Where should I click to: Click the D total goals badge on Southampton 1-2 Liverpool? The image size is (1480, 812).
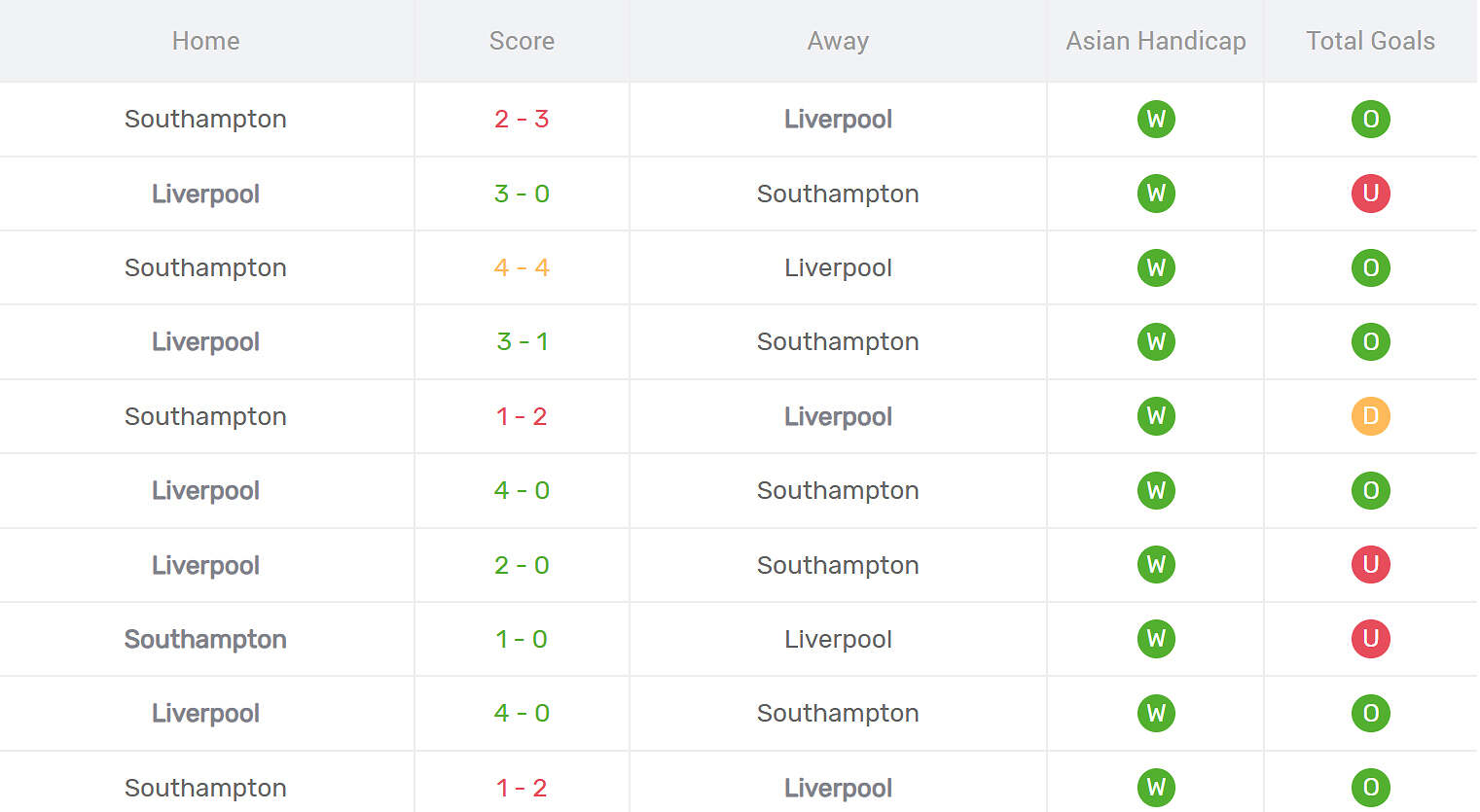point(1370,416)
